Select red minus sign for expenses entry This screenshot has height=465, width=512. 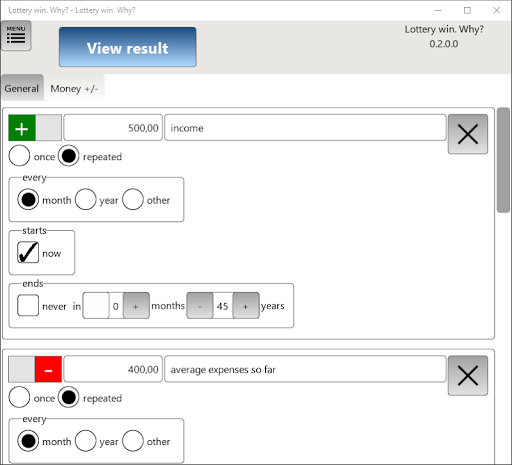pos(48,369)
